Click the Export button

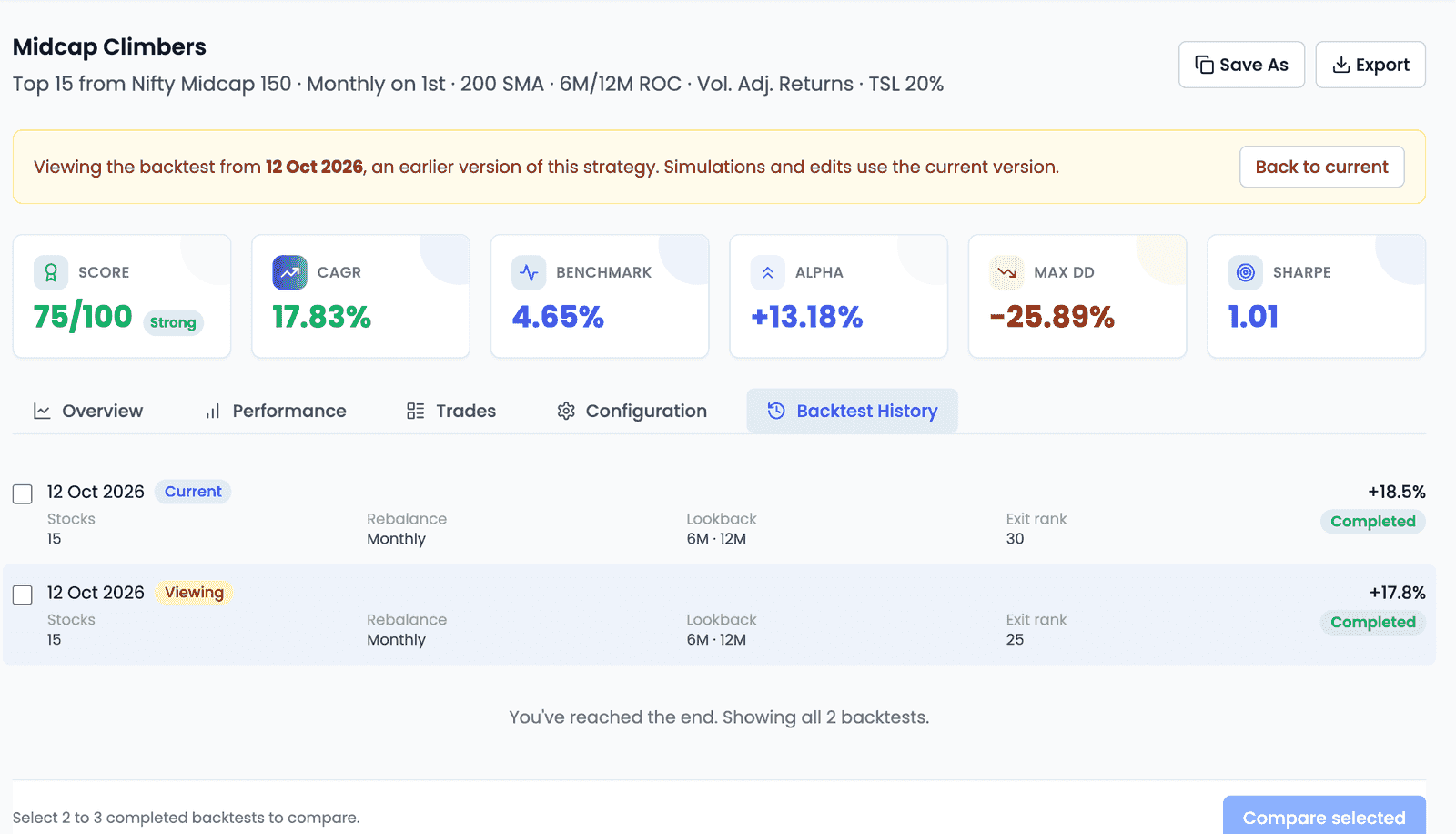[1370, 65]
